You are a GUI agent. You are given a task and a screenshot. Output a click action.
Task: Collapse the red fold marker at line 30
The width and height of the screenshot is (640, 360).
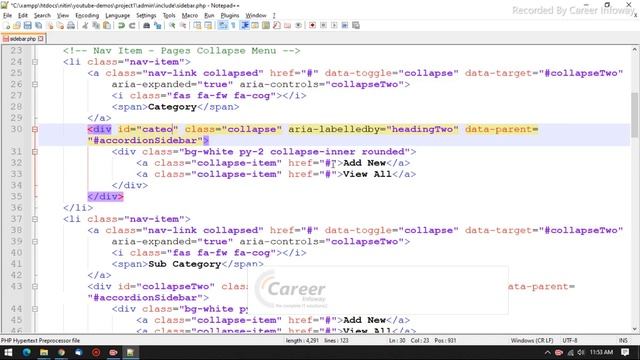35,129
